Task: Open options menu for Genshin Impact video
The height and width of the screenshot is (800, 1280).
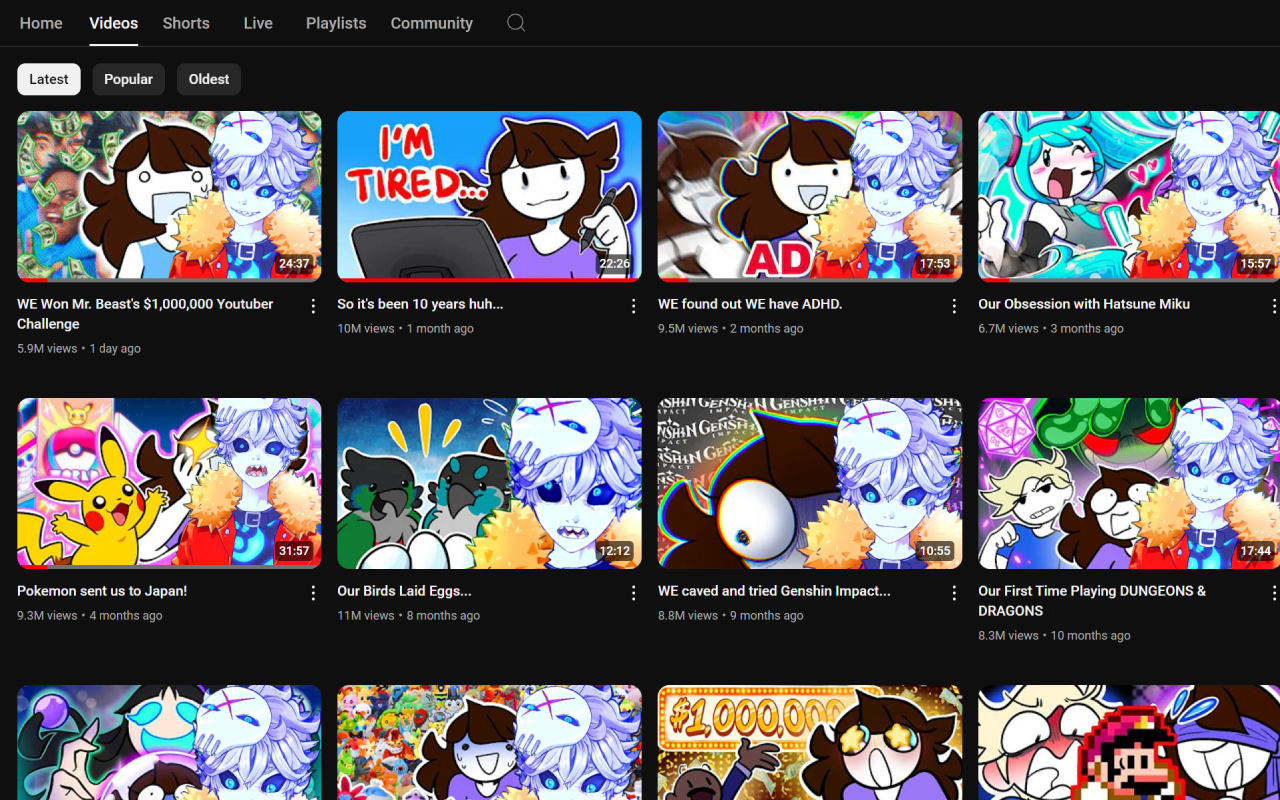Action: [x=954, y=593]
